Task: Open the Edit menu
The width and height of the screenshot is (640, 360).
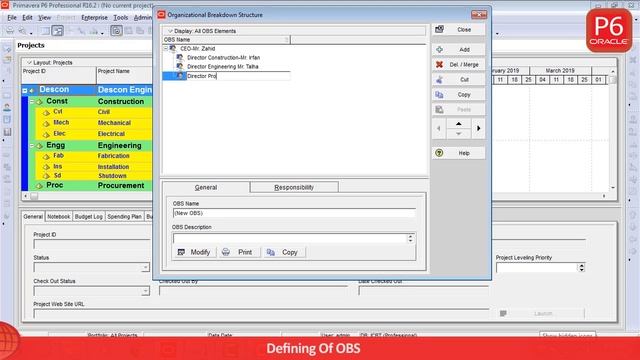Action: pyautogui.click(x=27, y=18)
